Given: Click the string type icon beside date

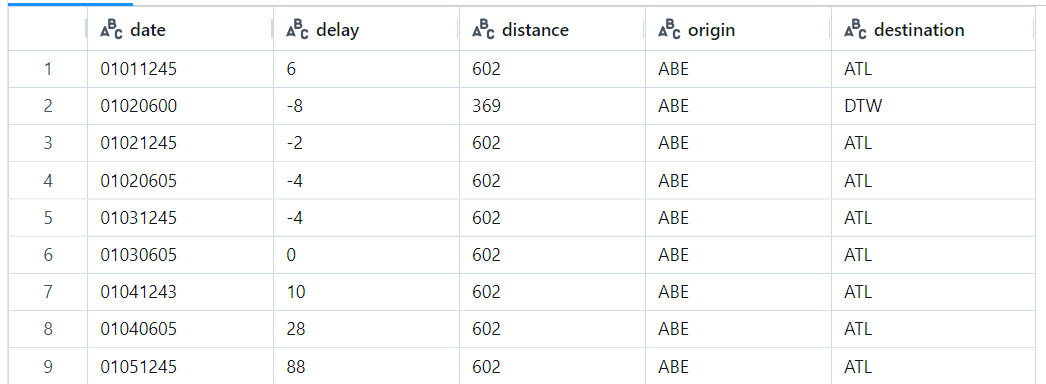Looking at the screenshot, I should (x=111, y=29).
